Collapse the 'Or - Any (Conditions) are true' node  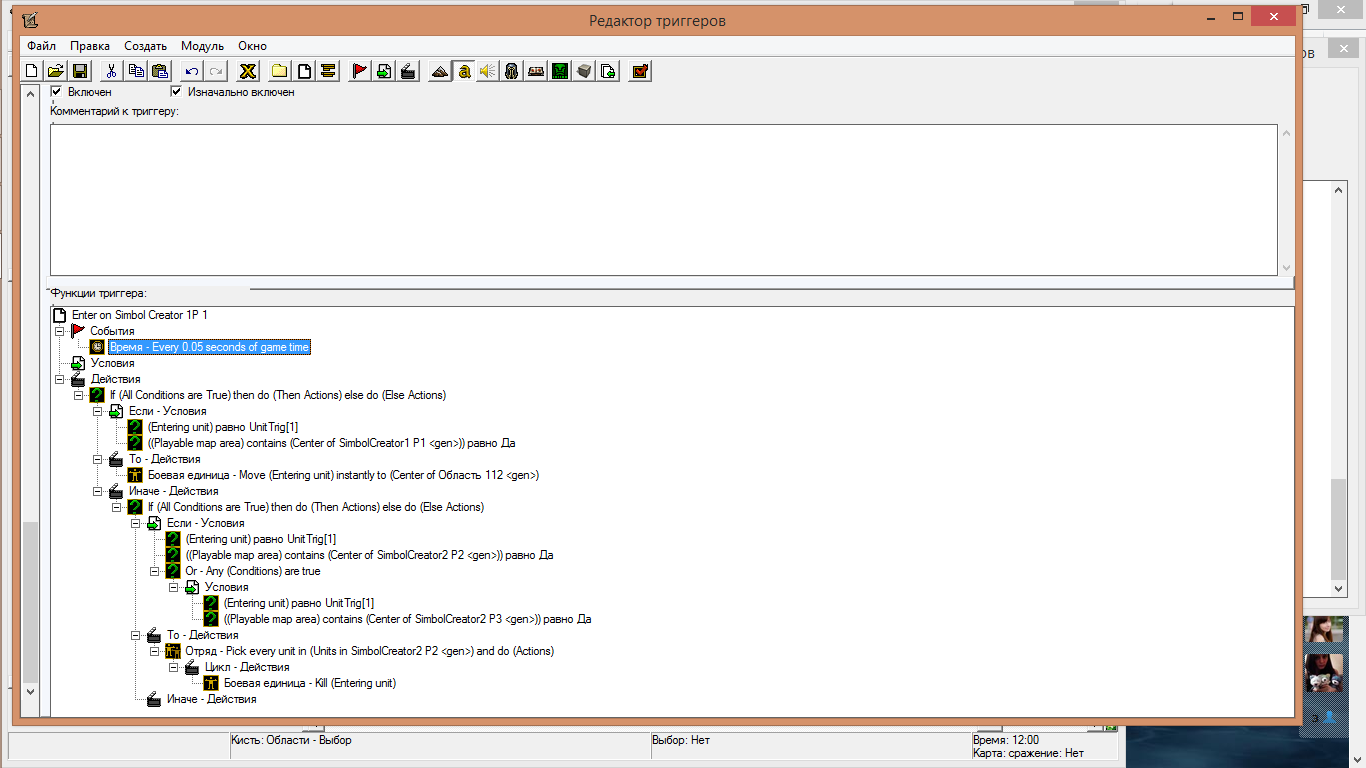[155, 571]
